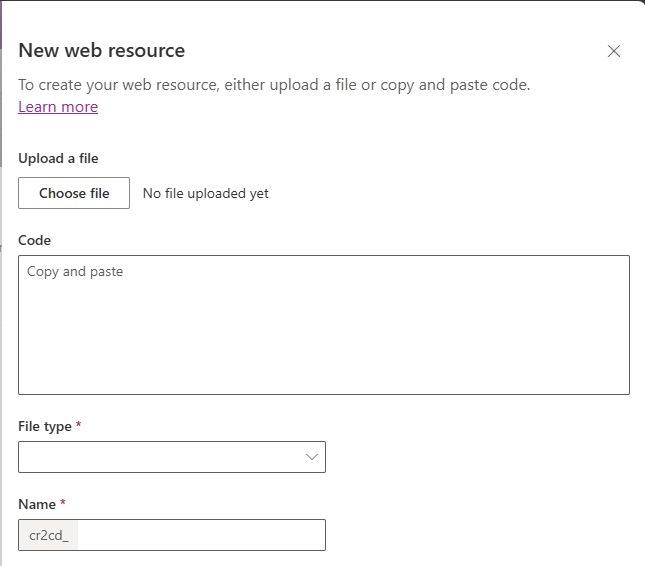
Task: Click the 'No file uploaded yet' status text
Action: point(205,193)
